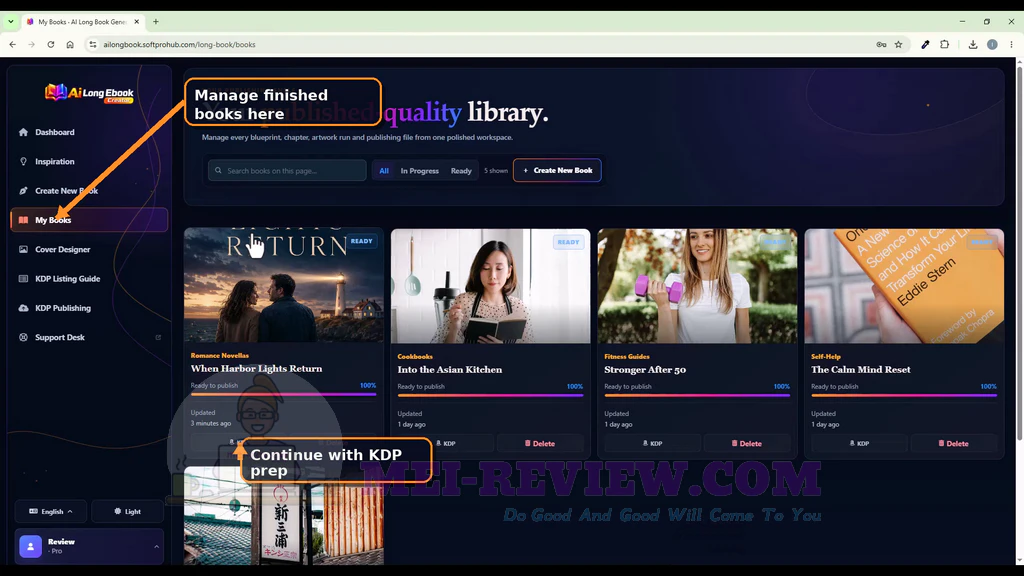Filter books by In Progress

tap(419, 170)
